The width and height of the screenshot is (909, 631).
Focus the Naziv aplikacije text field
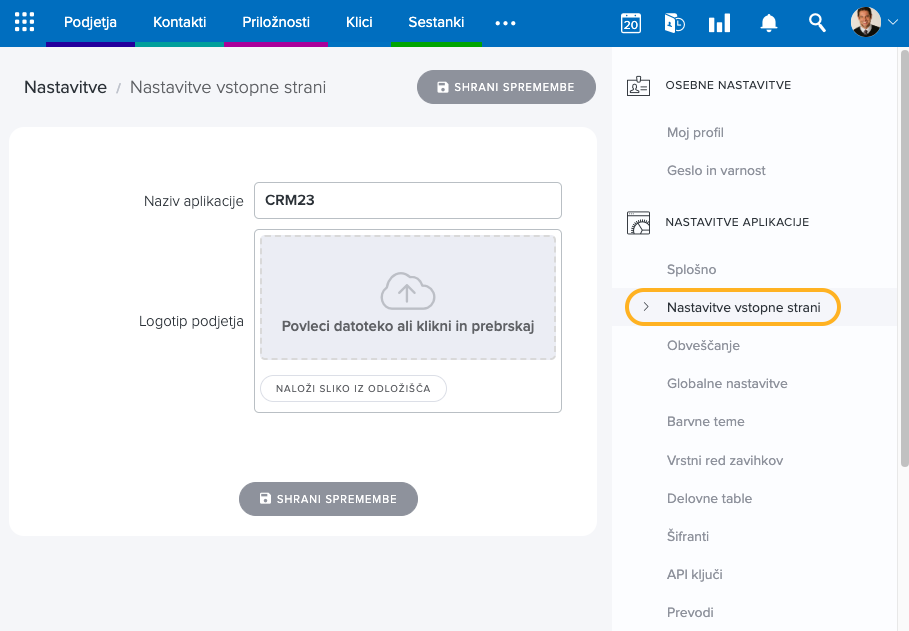[407, 200]
